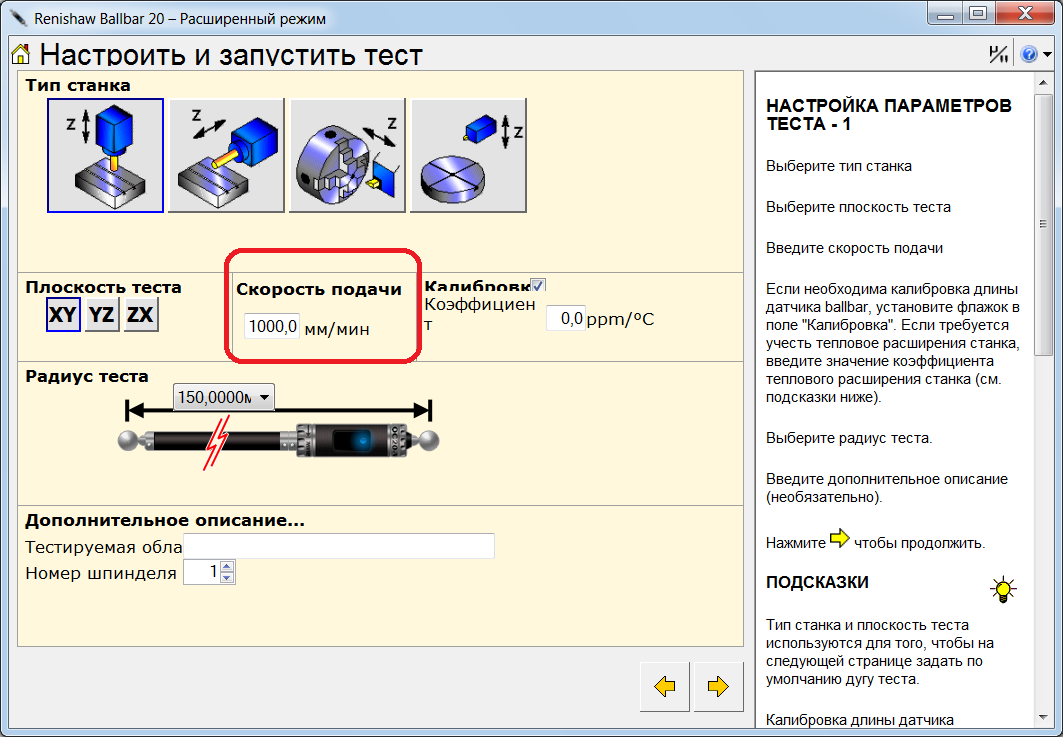The height and width of the screenshot is (737, 1063).
Task: Click the help panel scroll-up arrow
Action: (1043, 83)
